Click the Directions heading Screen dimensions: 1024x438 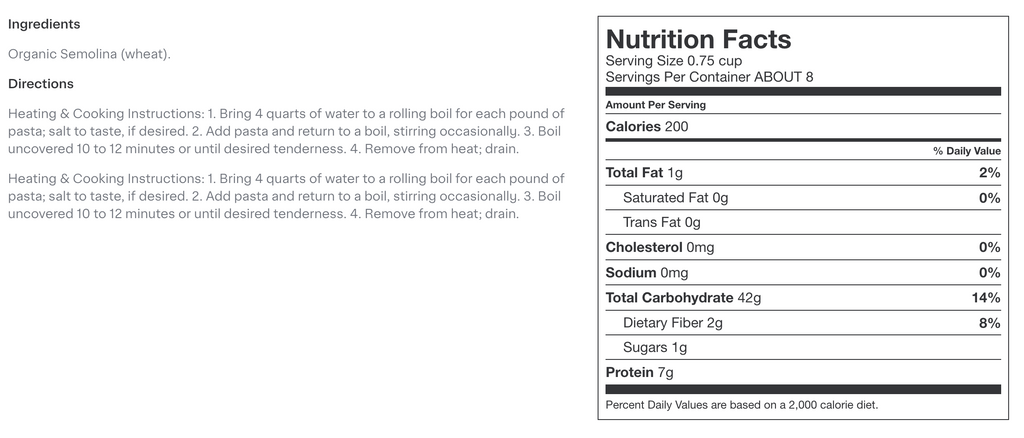click(41, 84)
